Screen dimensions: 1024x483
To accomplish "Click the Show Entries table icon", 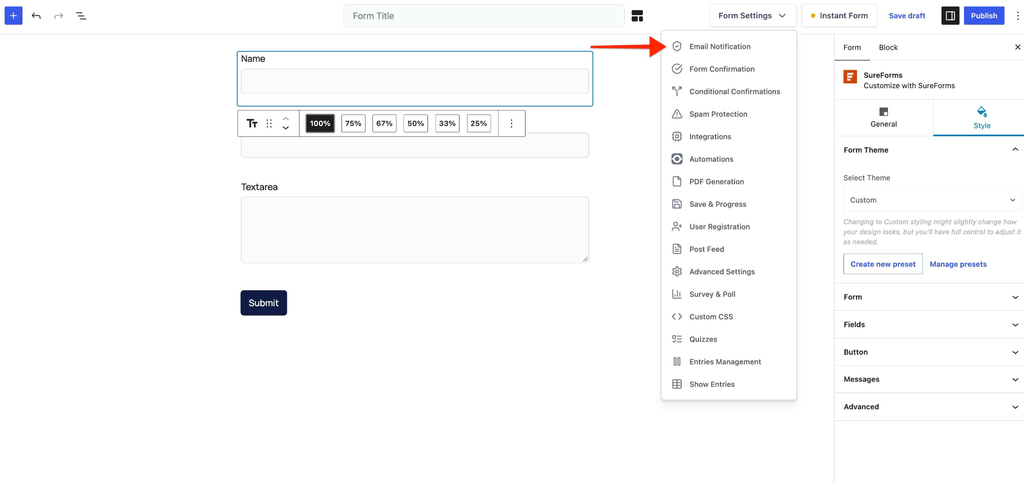I will 677,384.
